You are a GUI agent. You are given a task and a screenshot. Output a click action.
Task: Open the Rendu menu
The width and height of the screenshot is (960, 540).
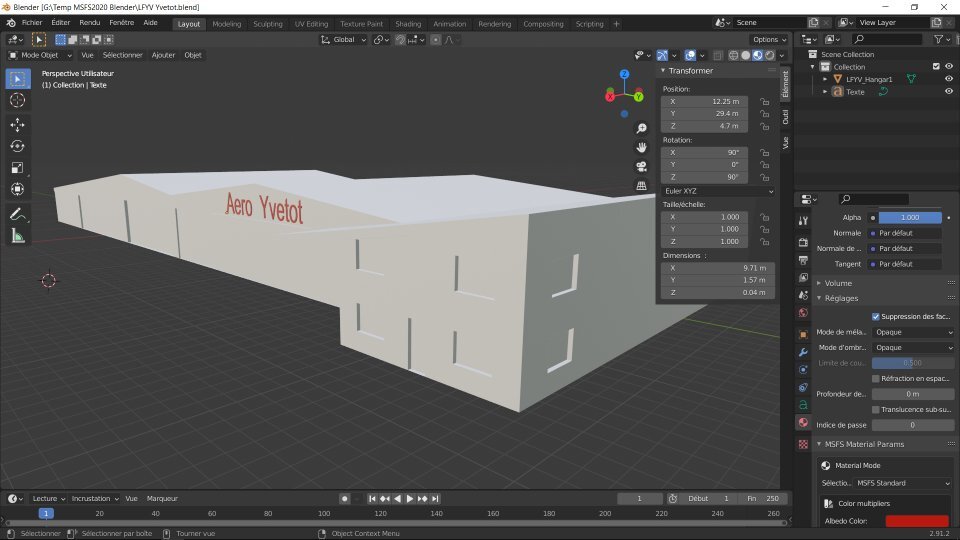(89, 22)
